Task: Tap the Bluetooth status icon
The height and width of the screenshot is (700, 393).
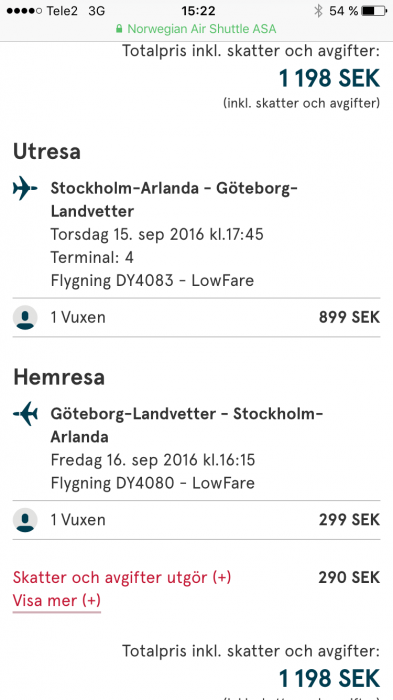Action: 318,11
